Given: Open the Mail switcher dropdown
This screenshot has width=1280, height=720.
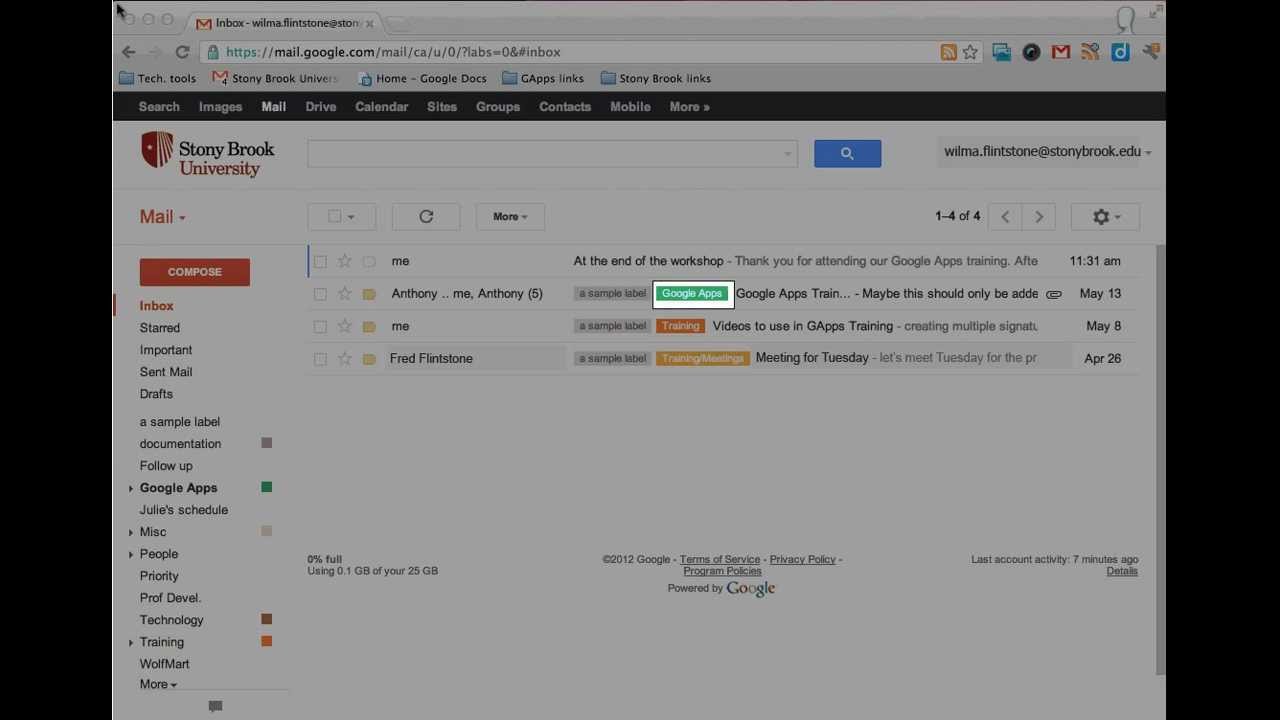Looking at the screenshot, I should point(162,216).
